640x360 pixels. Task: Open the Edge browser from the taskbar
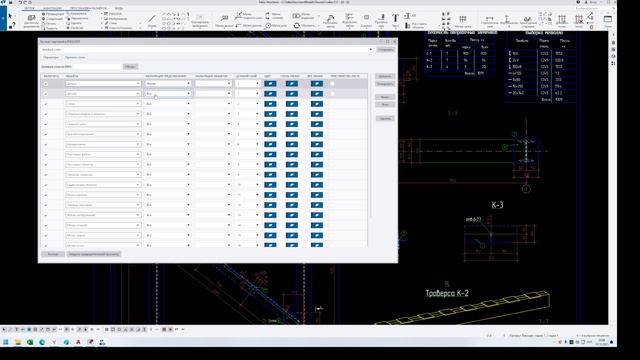click(x=42, y=342)
